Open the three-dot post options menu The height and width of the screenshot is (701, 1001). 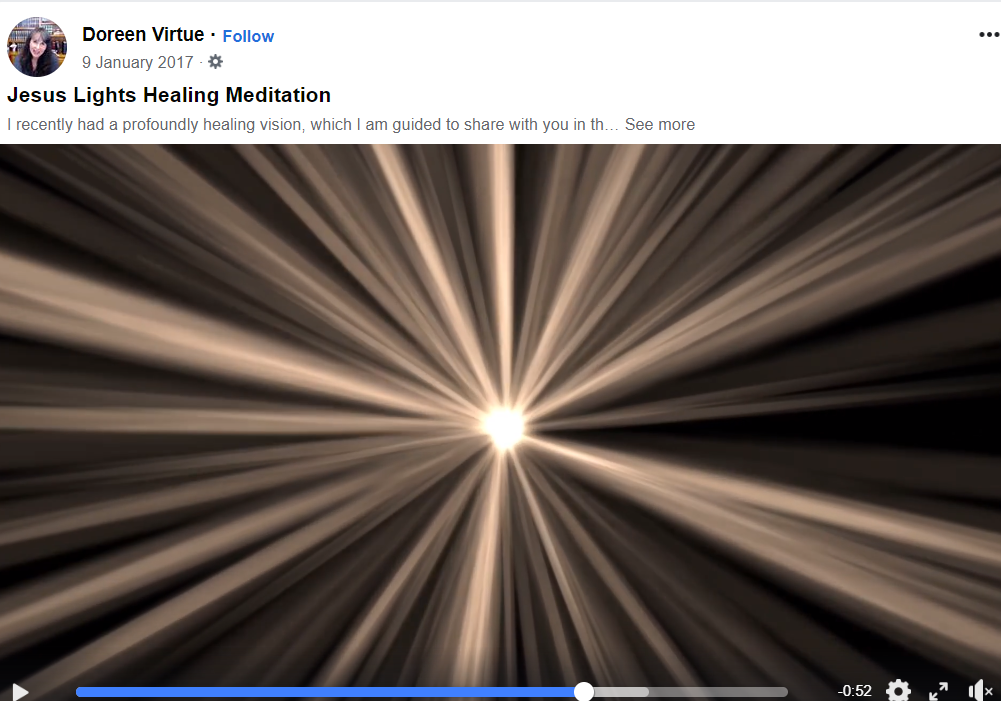989,34
